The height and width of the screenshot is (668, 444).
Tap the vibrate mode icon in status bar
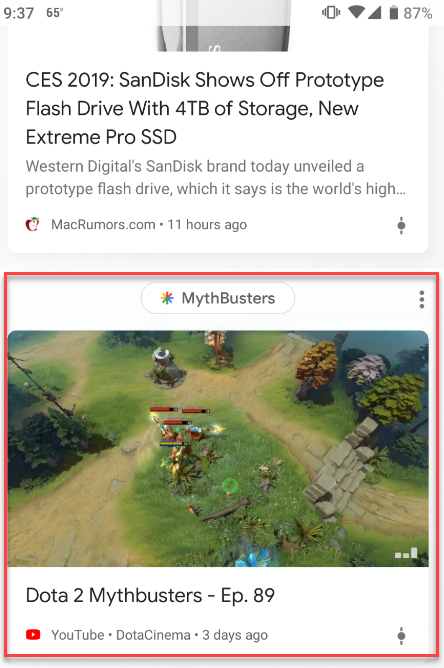(x=331, y=12)
